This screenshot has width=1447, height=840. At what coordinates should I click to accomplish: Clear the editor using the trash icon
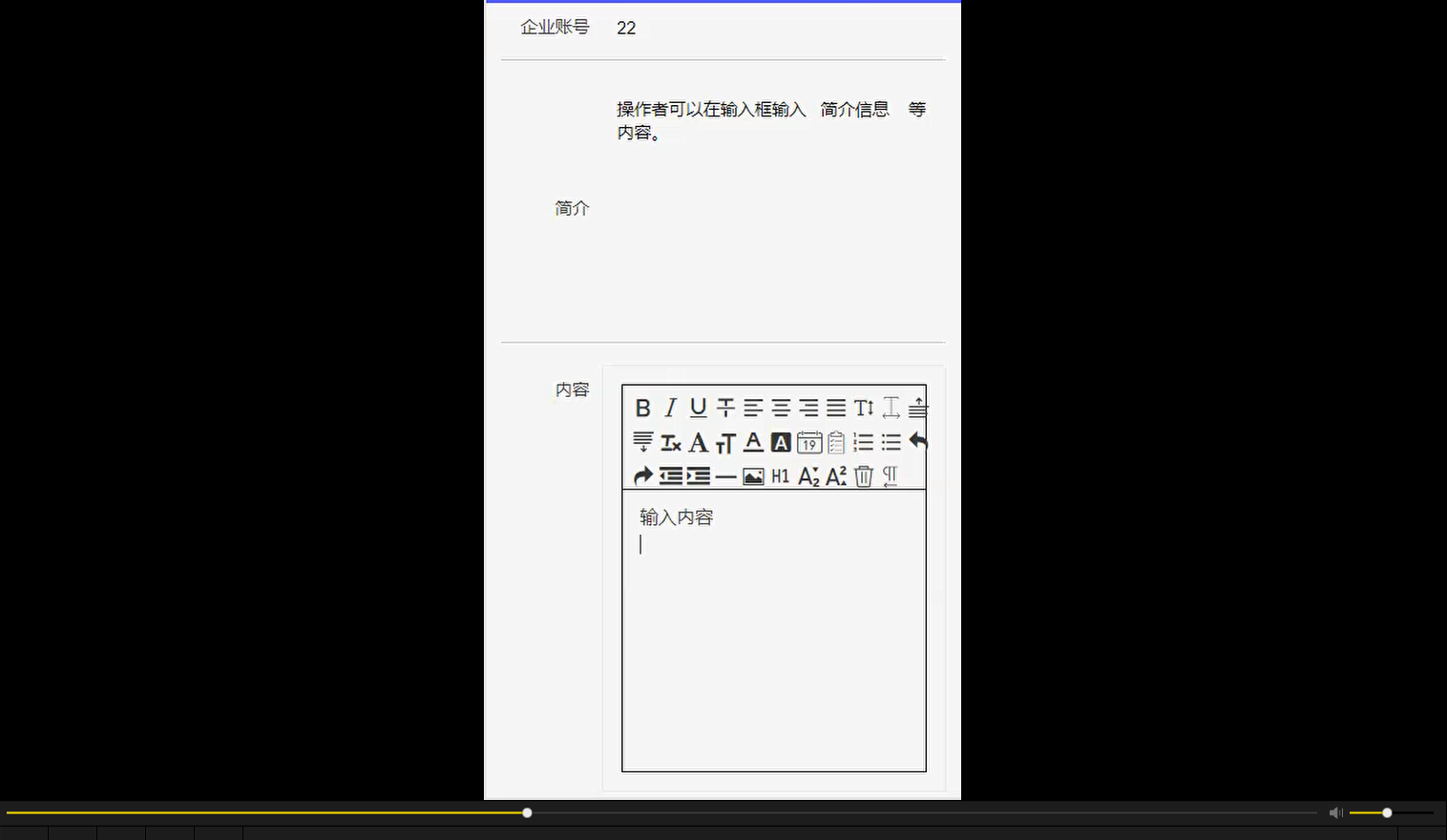pyautogui.click(x=863, y=475)
